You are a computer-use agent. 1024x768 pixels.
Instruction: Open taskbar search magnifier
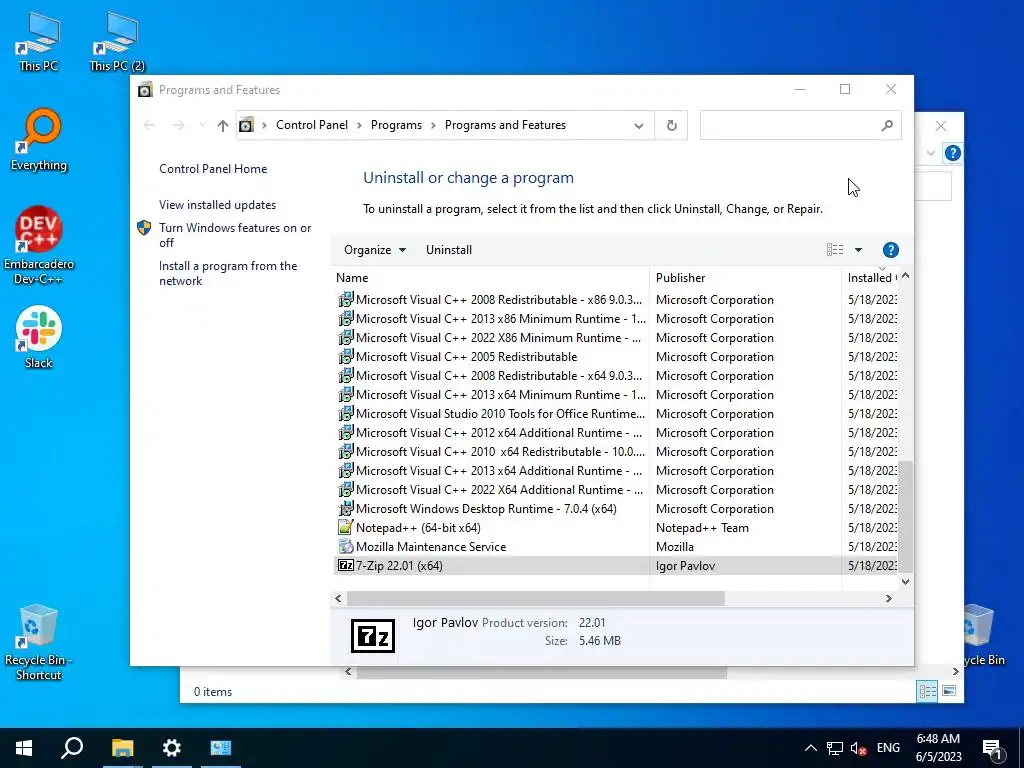(x=72, y=748)
